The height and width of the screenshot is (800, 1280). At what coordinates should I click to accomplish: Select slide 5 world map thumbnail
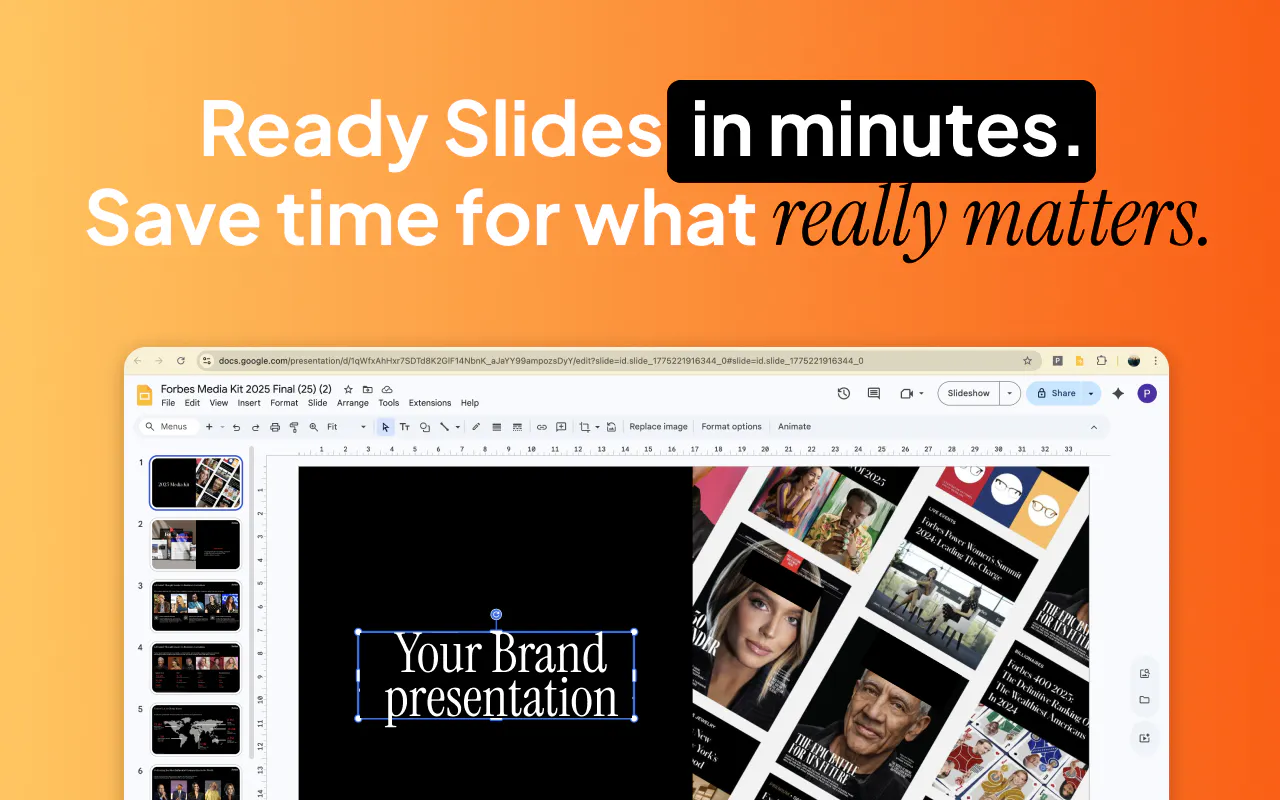196,730
